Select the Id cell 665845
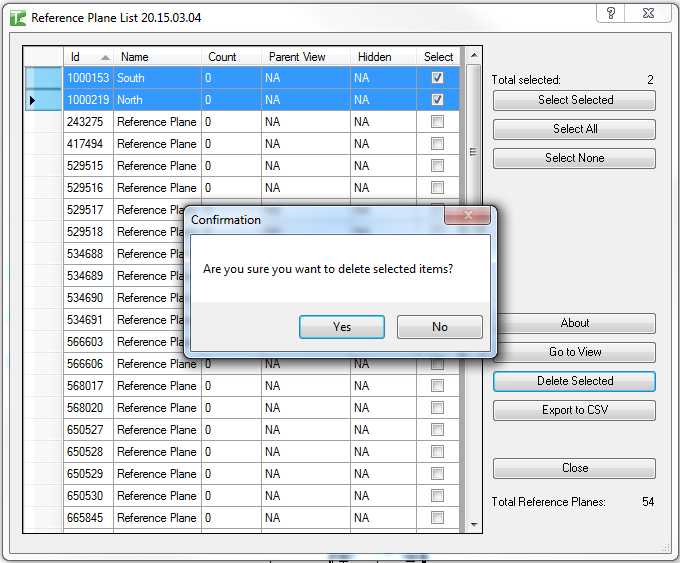 coord(88,518)
